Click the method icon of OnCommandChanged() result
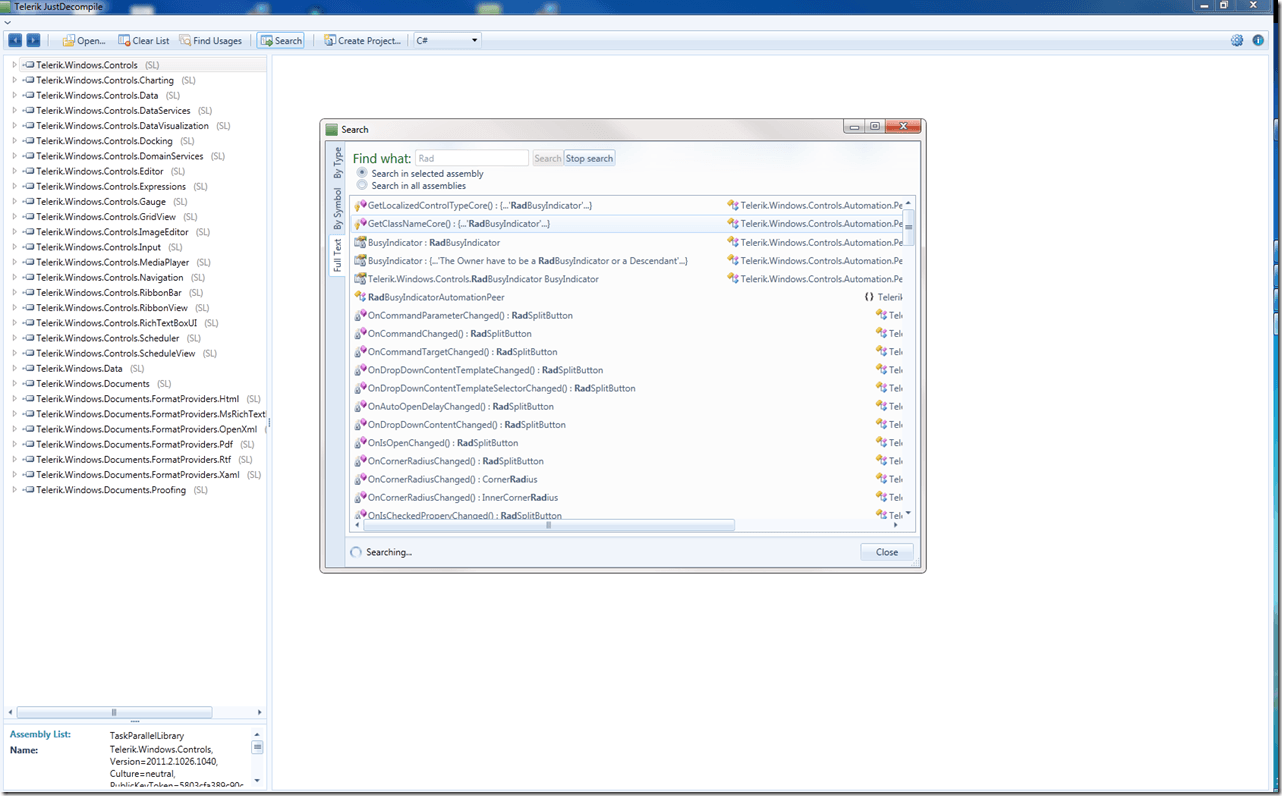The width and height of the screenshot is (1282, 796). [361, 333]
